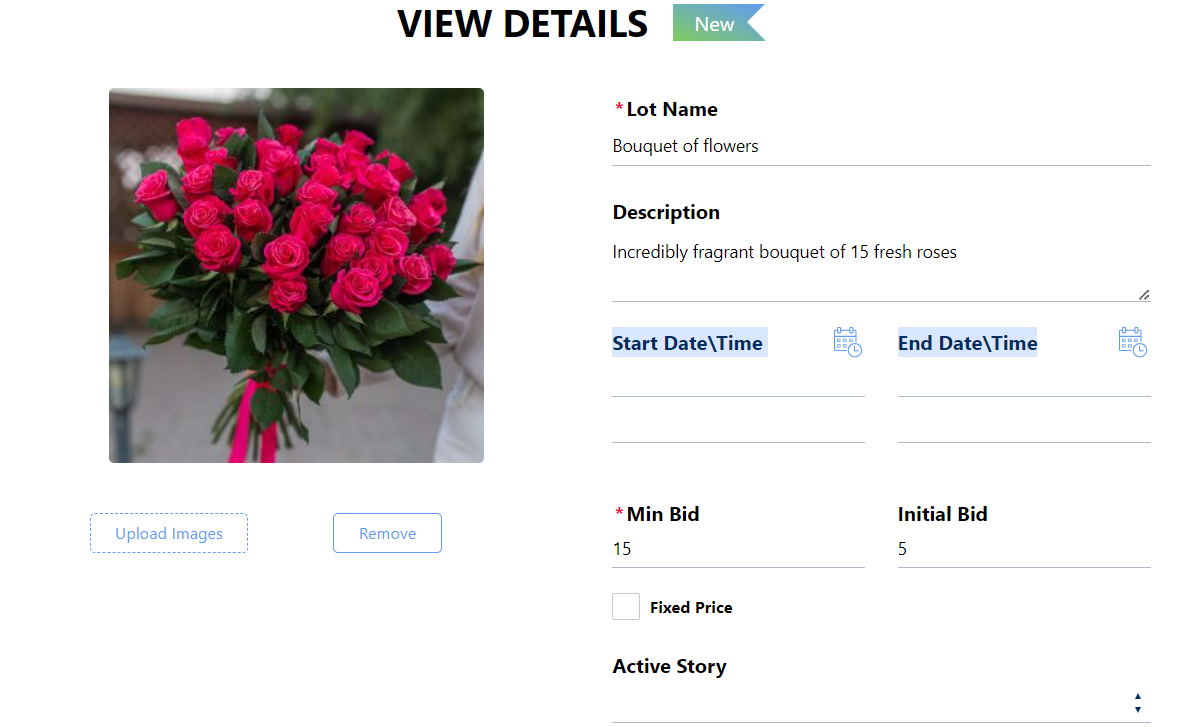The height and width of the screenshot is (727, 1196).
Task: Open the Start Date\Time calendar picker icon
Action: pyautogui.click(x=847, y=342)
